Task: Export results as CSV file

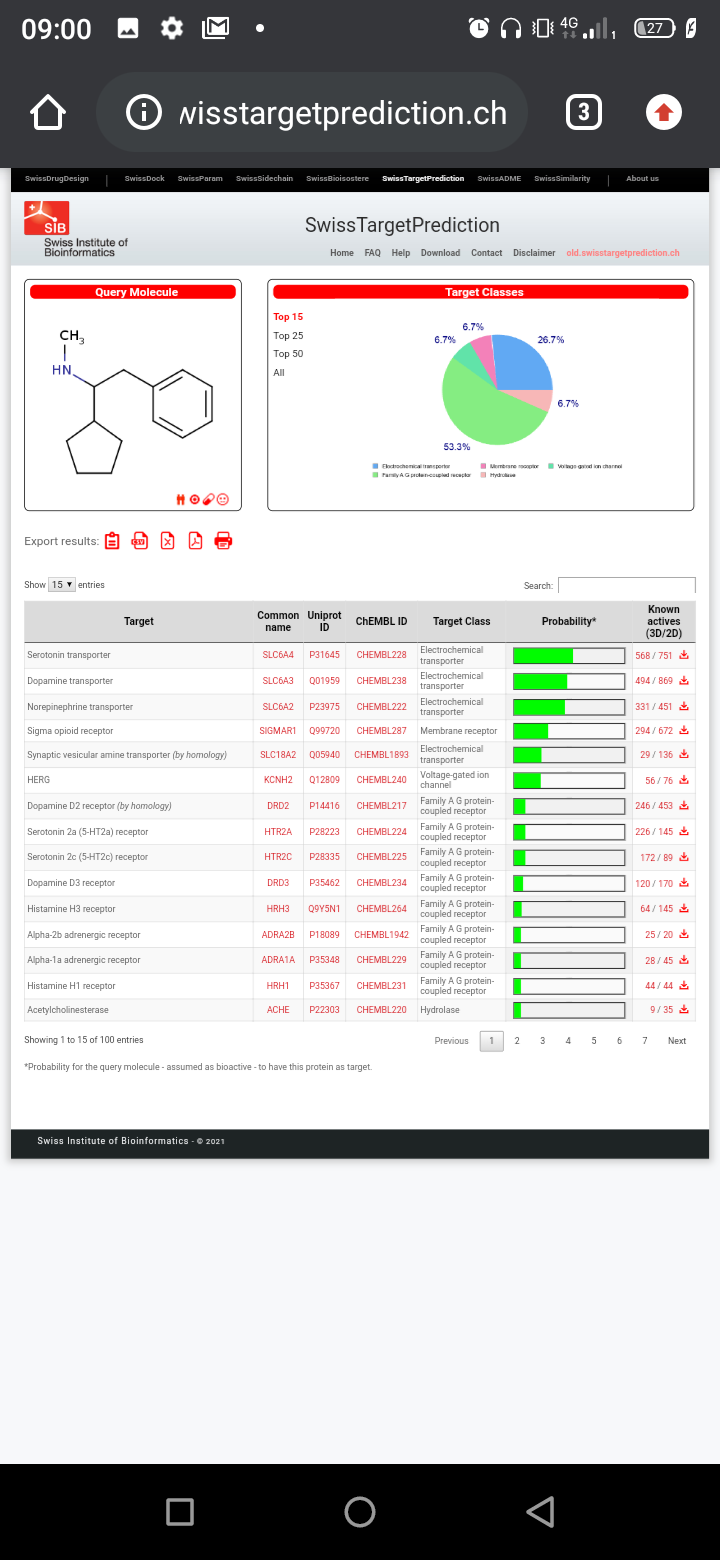Action: click(140, 541)
